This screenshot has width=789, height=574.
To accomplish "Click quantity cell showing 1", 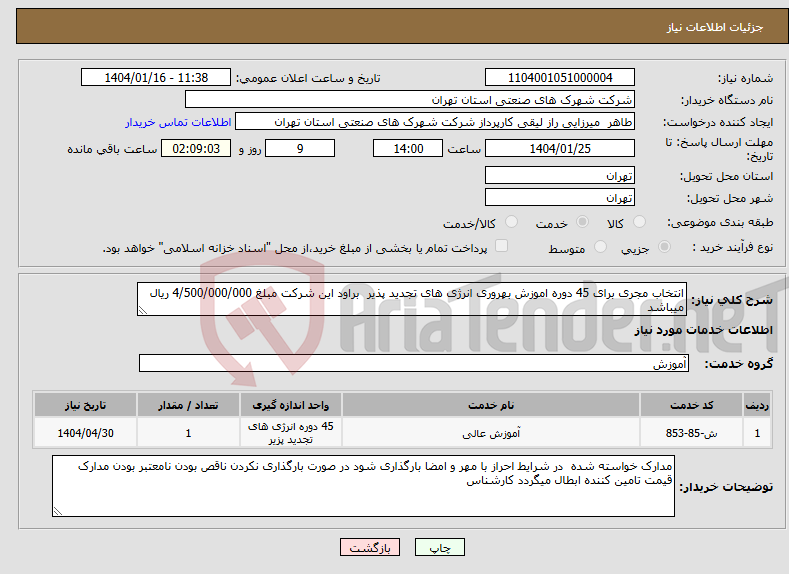I will 188,433.
